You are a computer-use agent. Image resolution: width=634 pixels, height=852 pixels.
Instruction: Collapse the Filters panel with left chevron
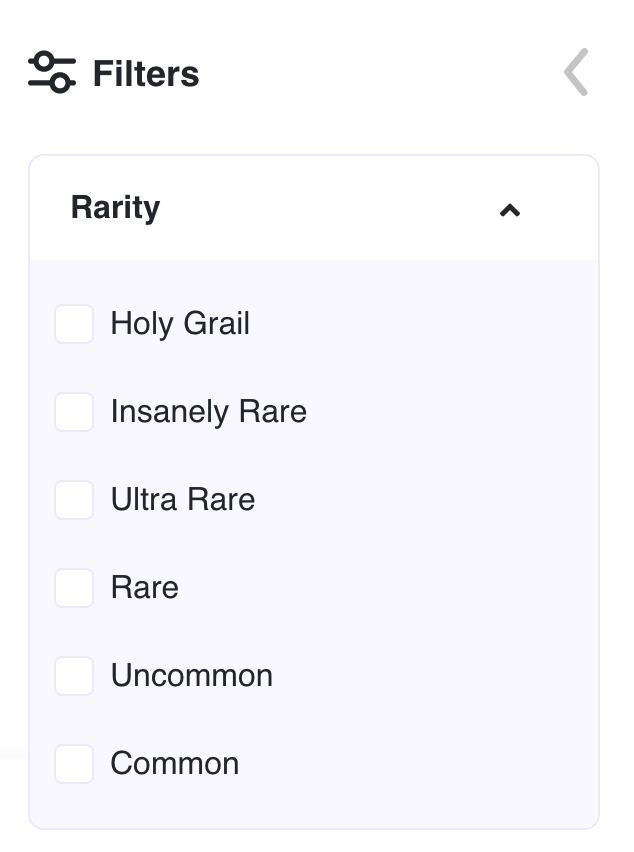click(576, 73)
